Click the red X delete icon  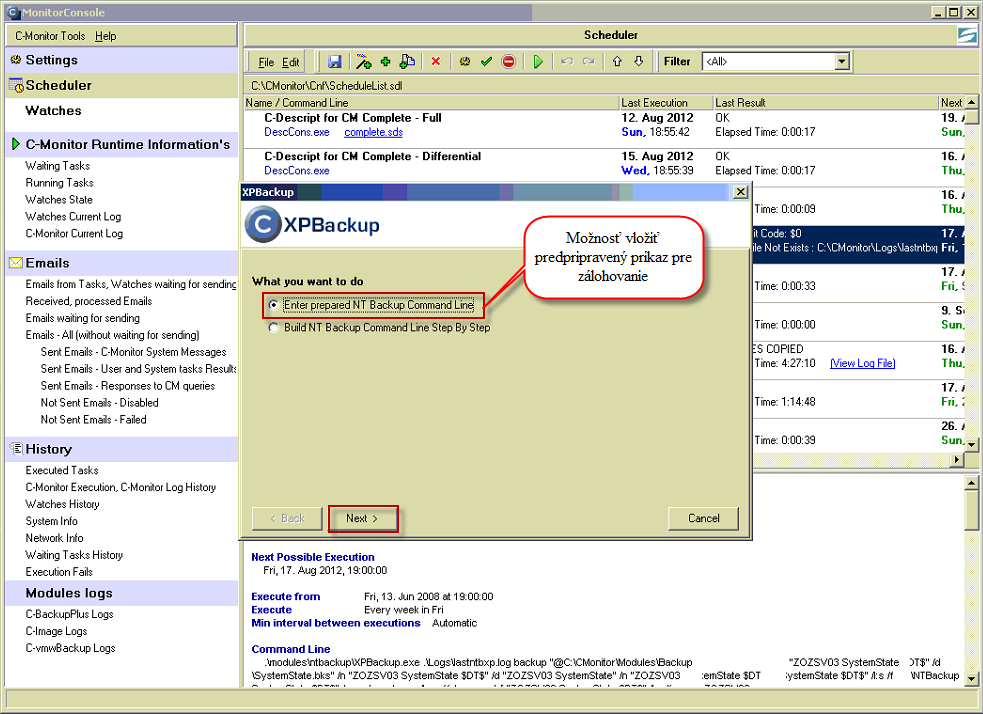tap(436, 61)
